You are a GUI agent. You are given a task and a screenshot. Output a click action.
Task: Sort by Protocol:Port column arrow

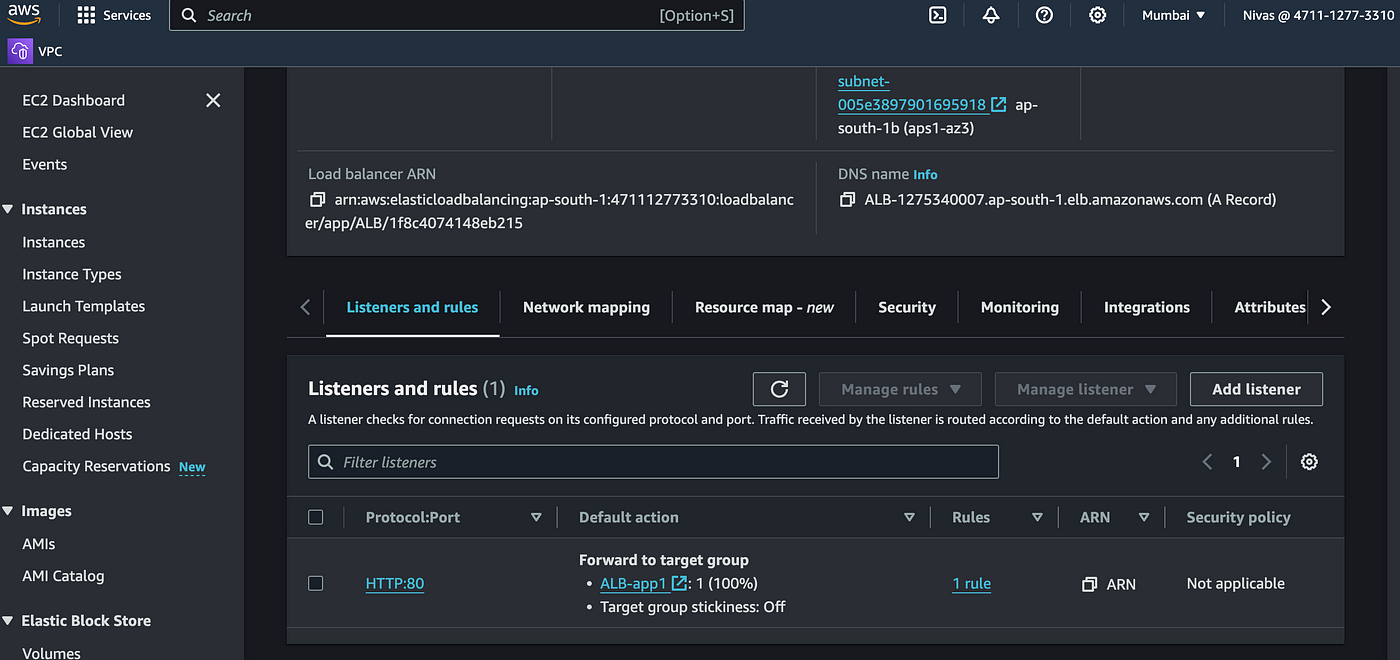[536, 517]
